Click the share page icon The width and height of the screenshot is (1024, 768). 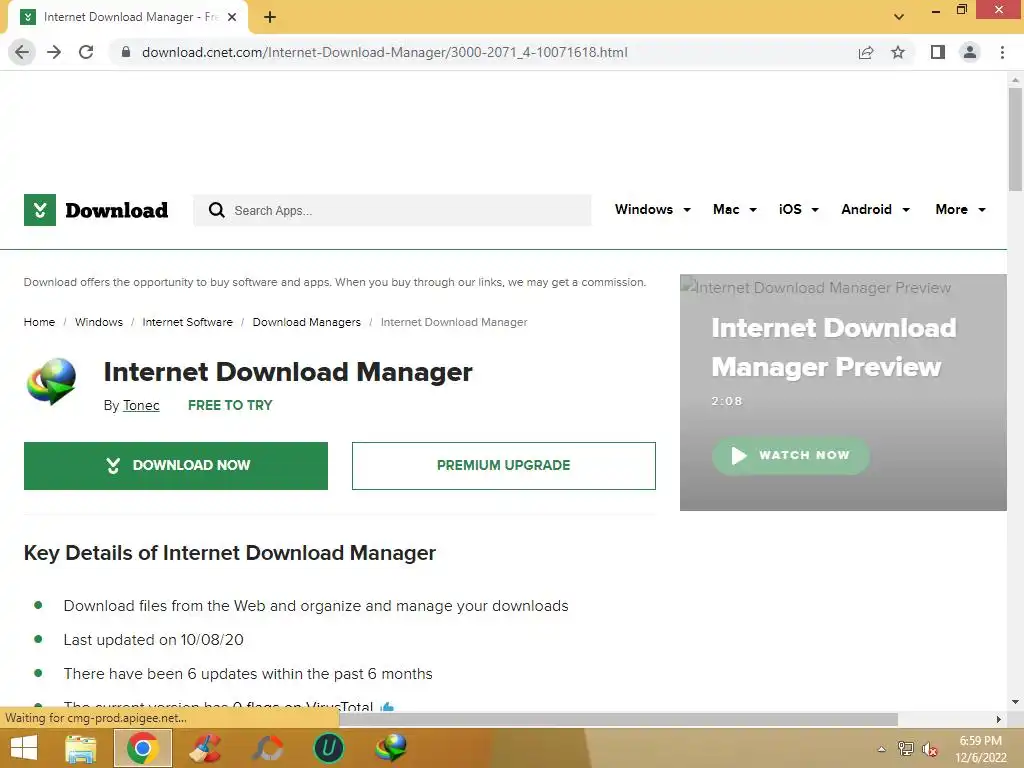866,52
